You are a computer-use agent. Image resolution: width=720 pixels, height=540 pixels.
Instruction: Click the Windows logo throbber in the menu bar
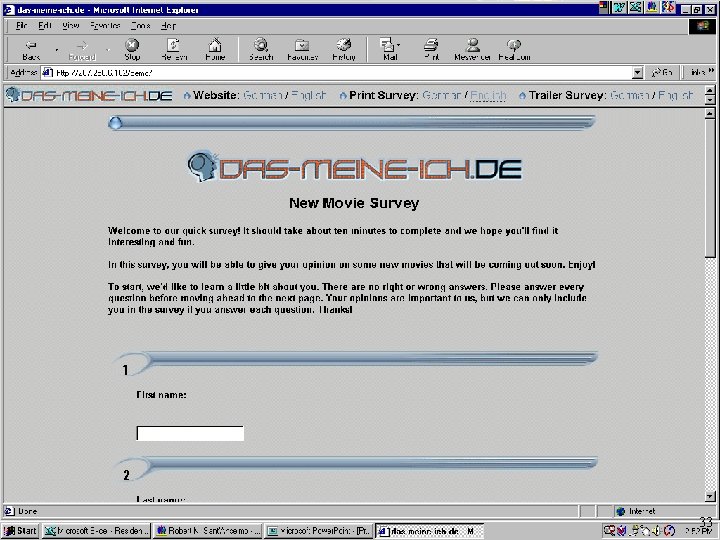[x=703, y=26]
